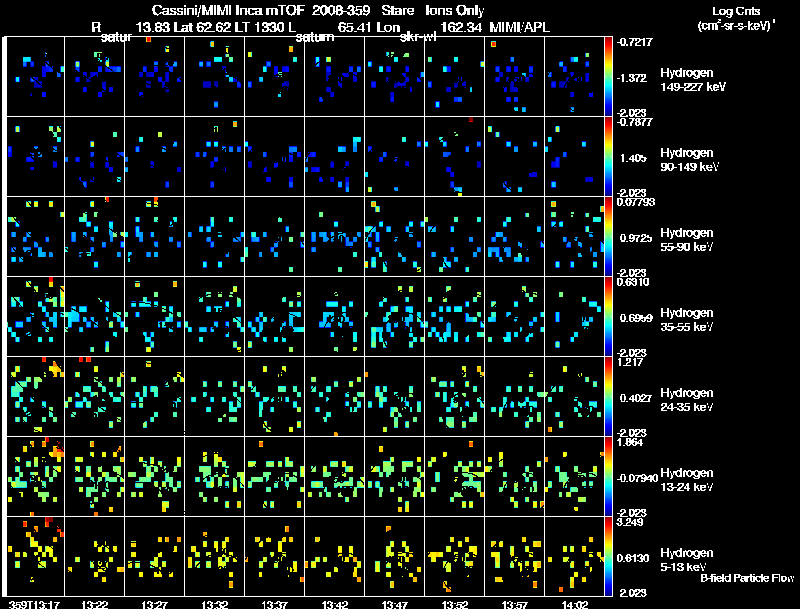This screenshot has height=609, width=800.
Task: Click the 'B-field Particle Flow' label
Action: pos(747,578)
